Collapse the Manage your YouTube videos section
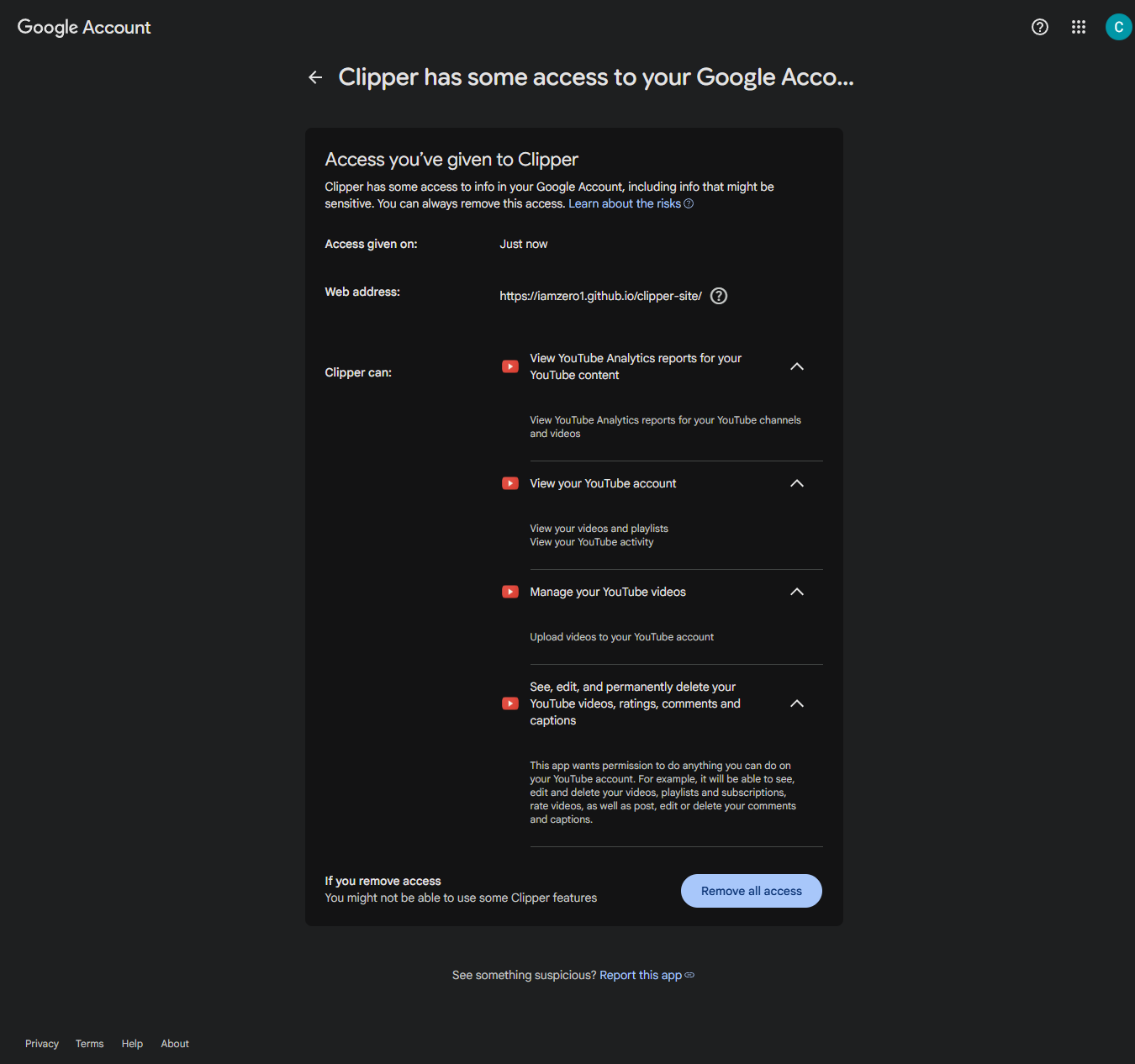 [797, 592]
